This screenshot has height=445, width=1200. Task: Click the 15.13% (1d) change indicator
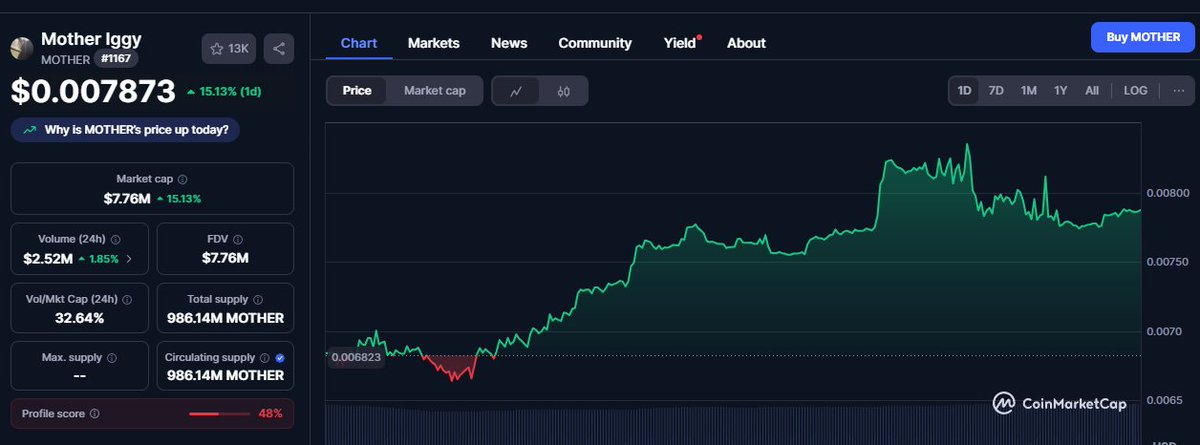point(224,92)
